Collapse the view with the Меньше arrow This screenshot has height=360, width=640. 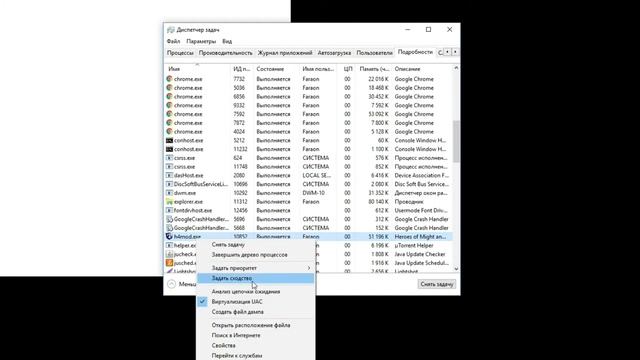[x=171, y=284]
